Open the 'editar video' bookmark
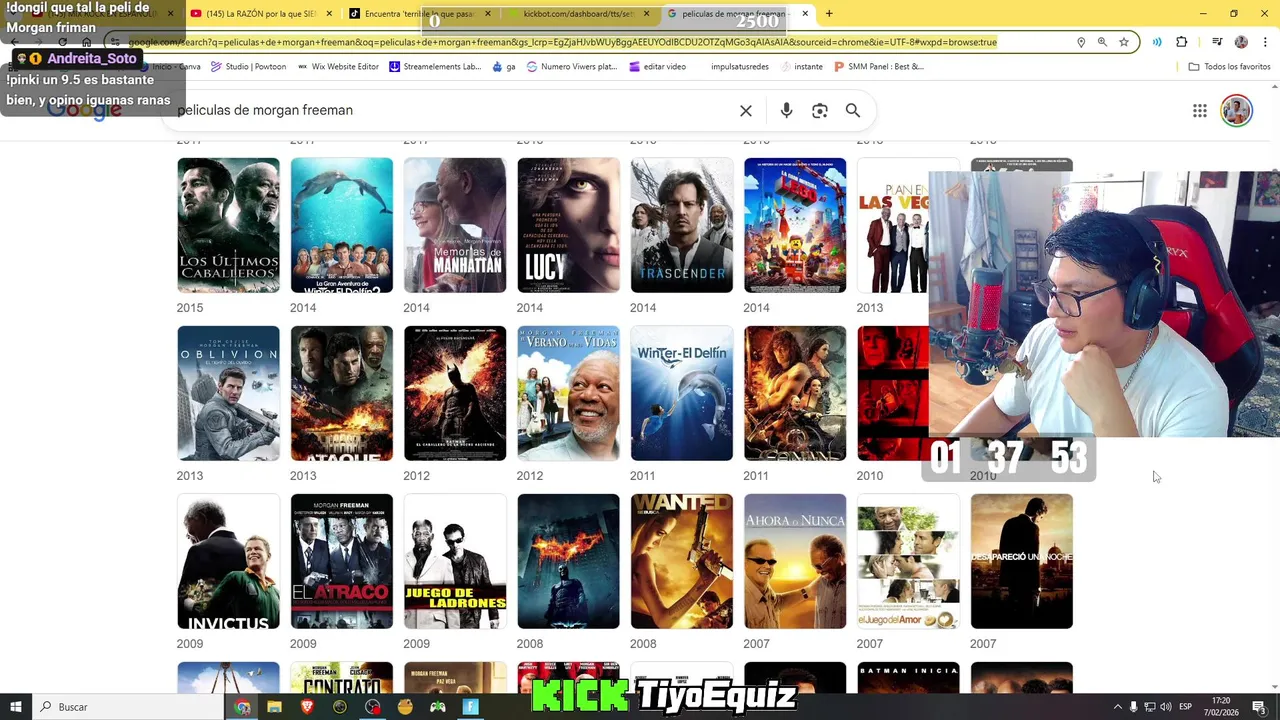 [x=657, y=67]
